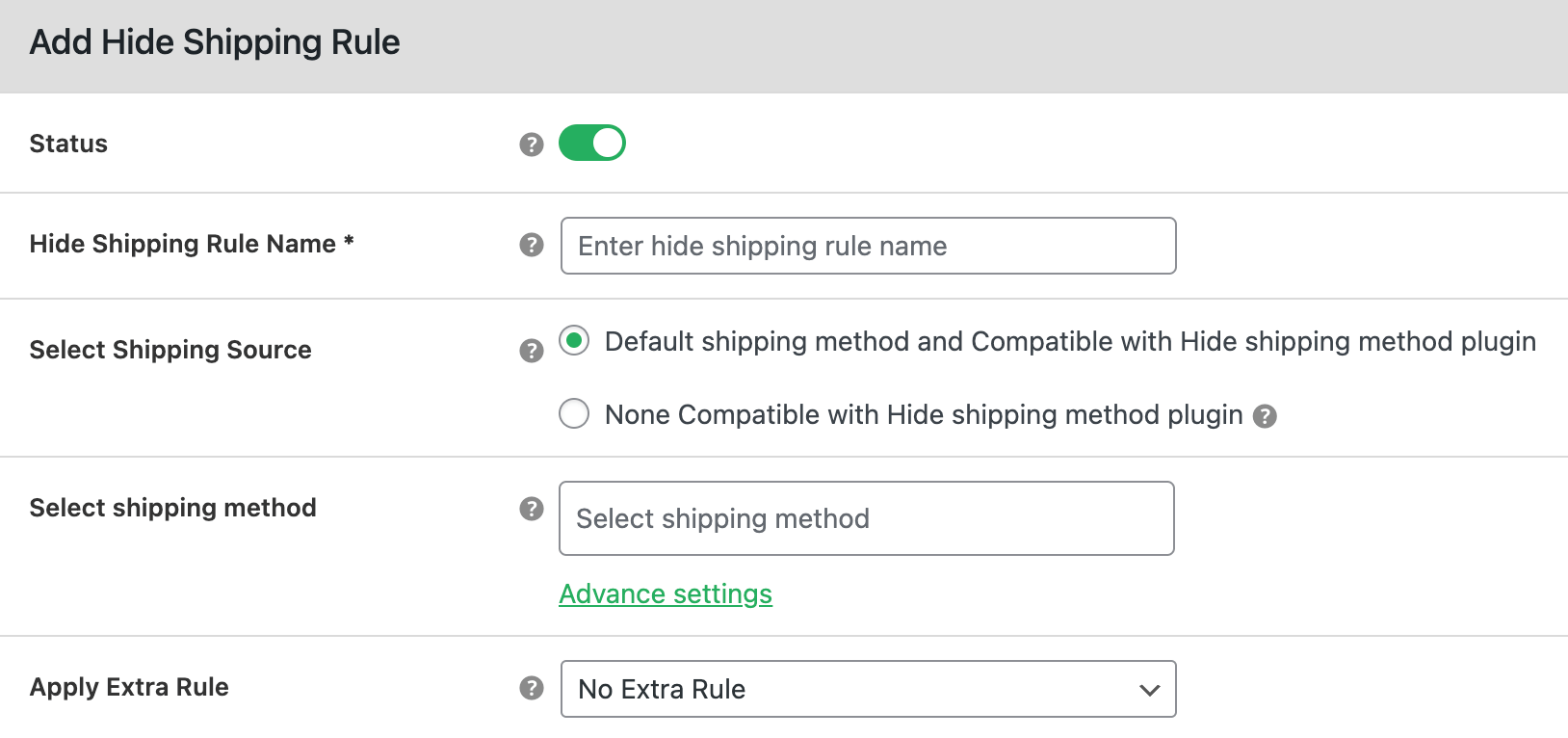Image resolution: width=1568 pixels, height=738 pixels.
Task: Open the Apply Extra Rule help icon
Action: (531, 688)
